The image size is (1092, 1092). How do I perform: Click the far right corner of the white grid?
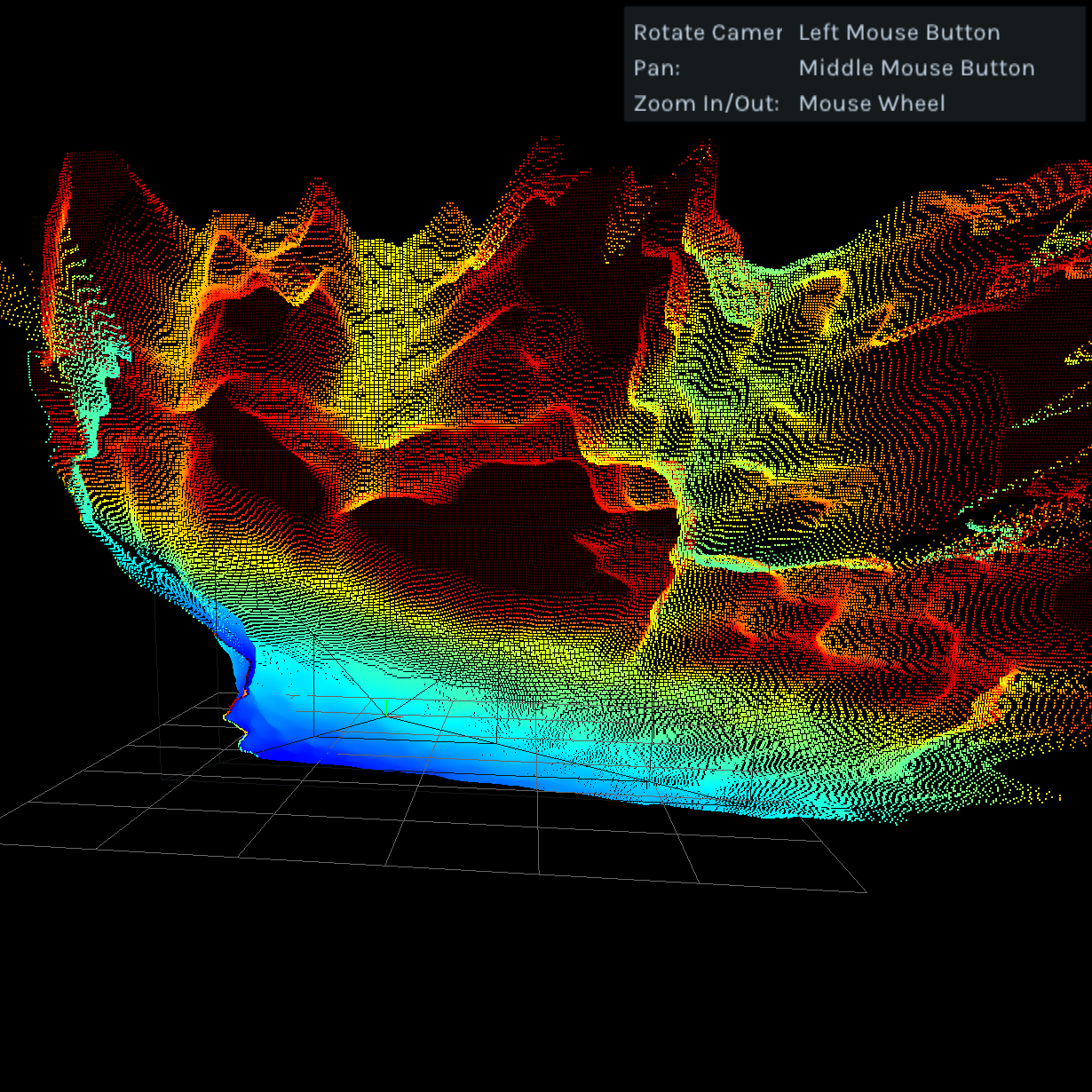click(x=865, y=891)
